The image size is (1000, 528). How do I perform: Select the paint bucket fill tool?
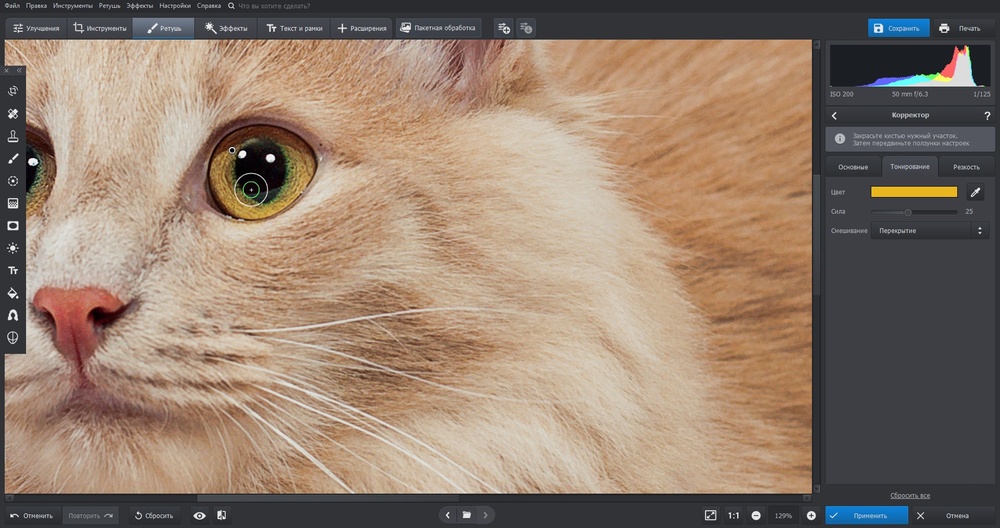(x=13, y=293)
